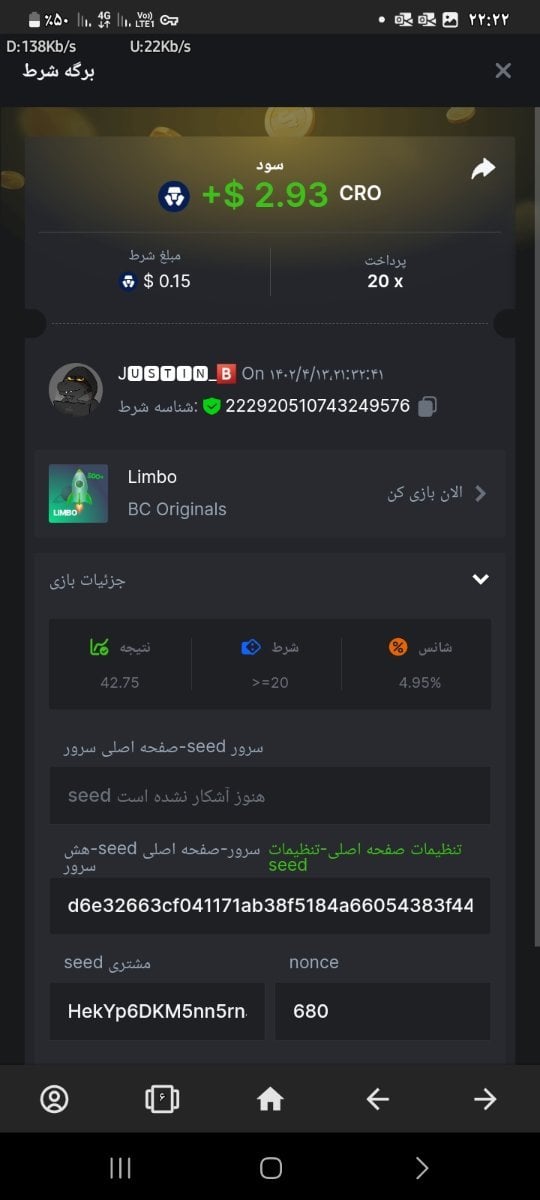The image size is (540, 1200).
Task: Tap the green verified shield icon
Action: [211, 406]
